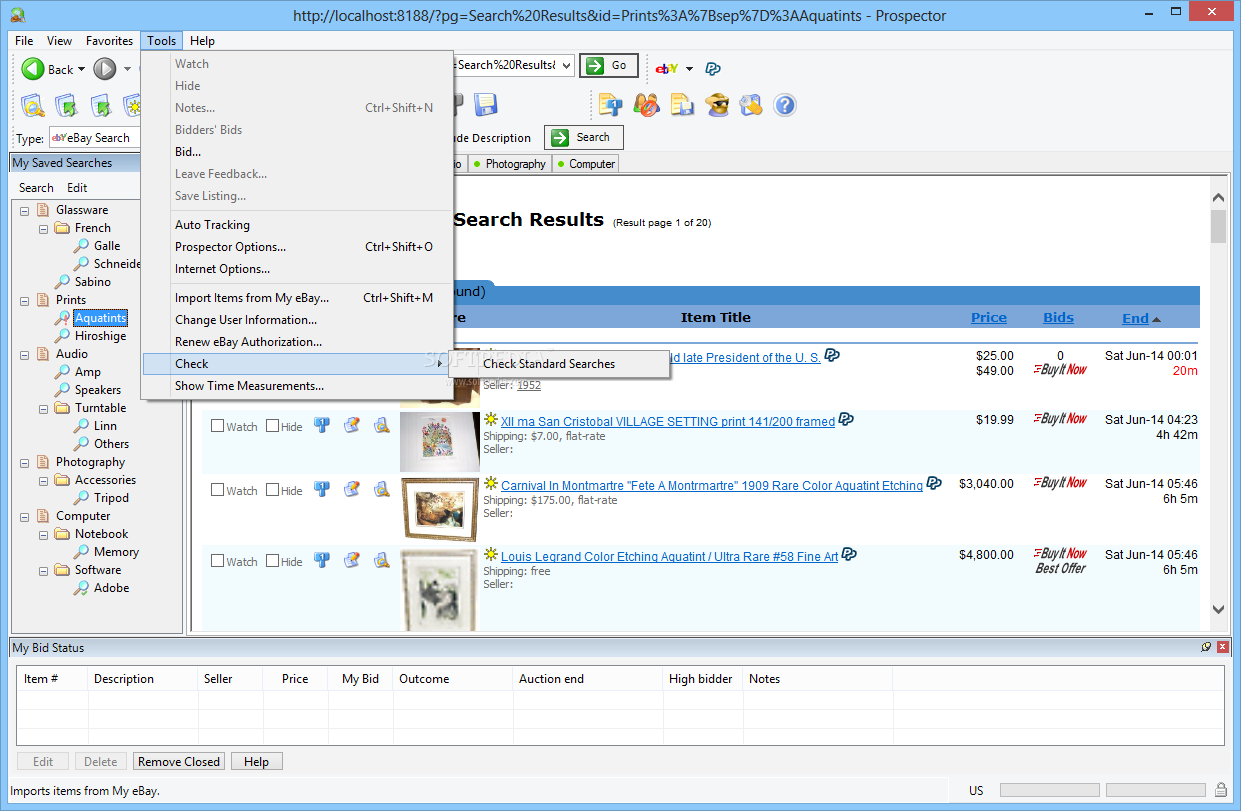This screenshot has height=811, width=1241.
Task: Click magnifier icon for San Cristobal print
Action: (381, 425)
